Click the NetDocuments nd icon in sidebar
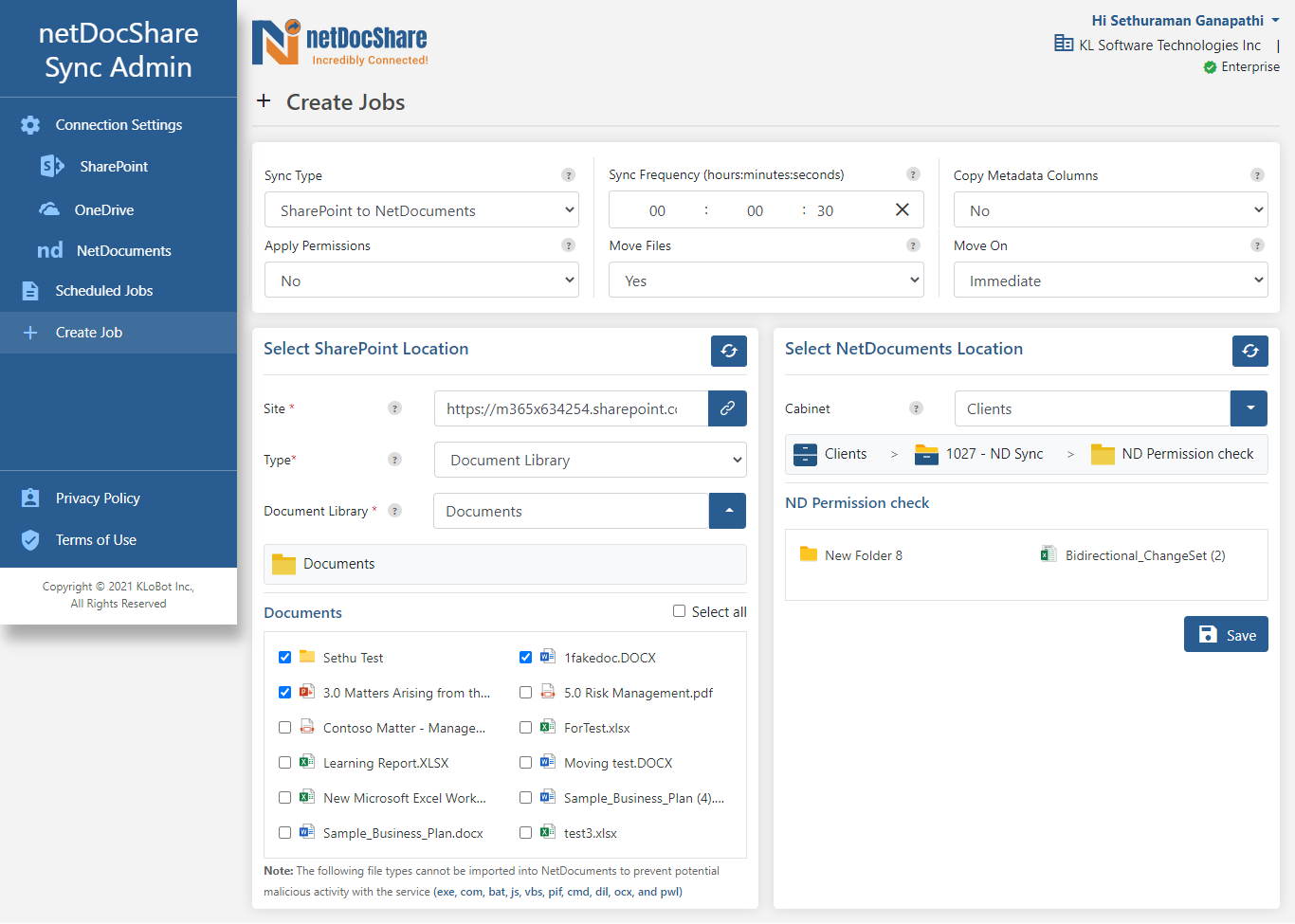This screenshot has width=1295, height=924. (x=50, y=250)
